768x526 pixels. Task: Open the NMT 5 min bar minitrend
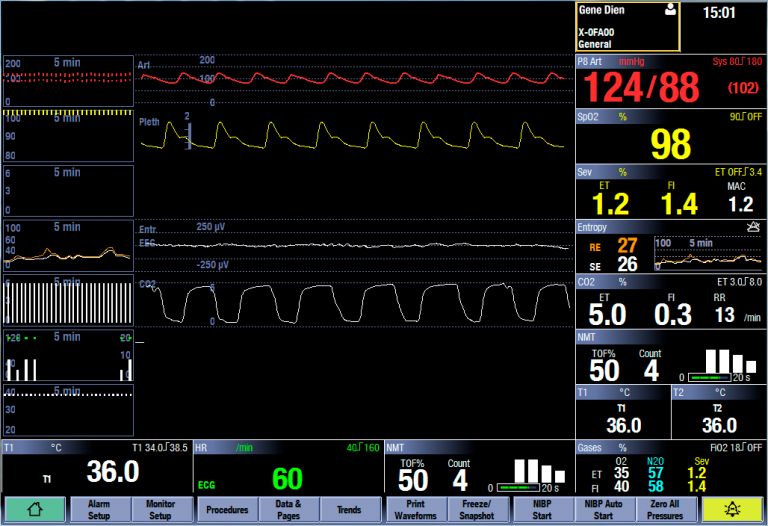(x=68, y=356)
